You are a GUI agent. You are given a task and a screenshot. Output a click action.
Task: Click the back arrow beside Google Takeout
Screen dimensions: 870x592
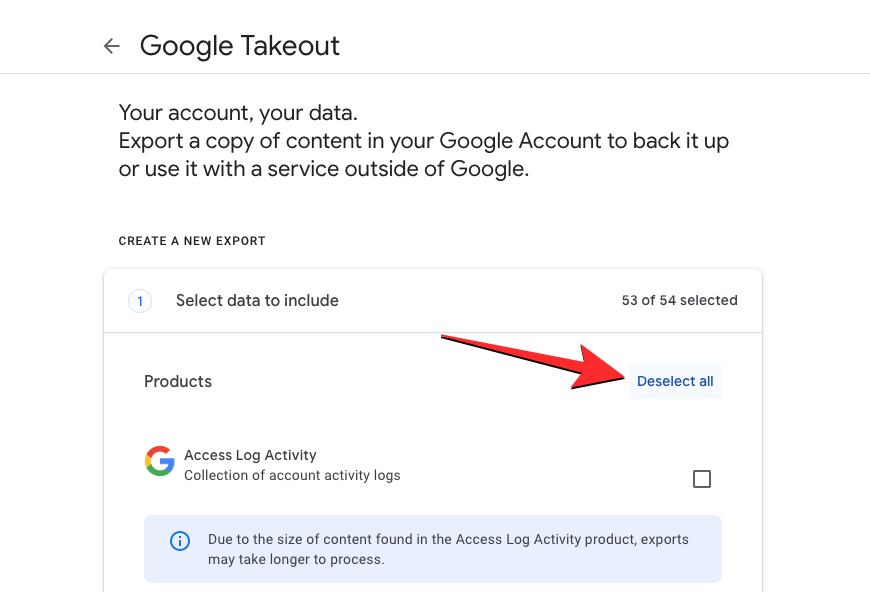click(x=112, y=46)
